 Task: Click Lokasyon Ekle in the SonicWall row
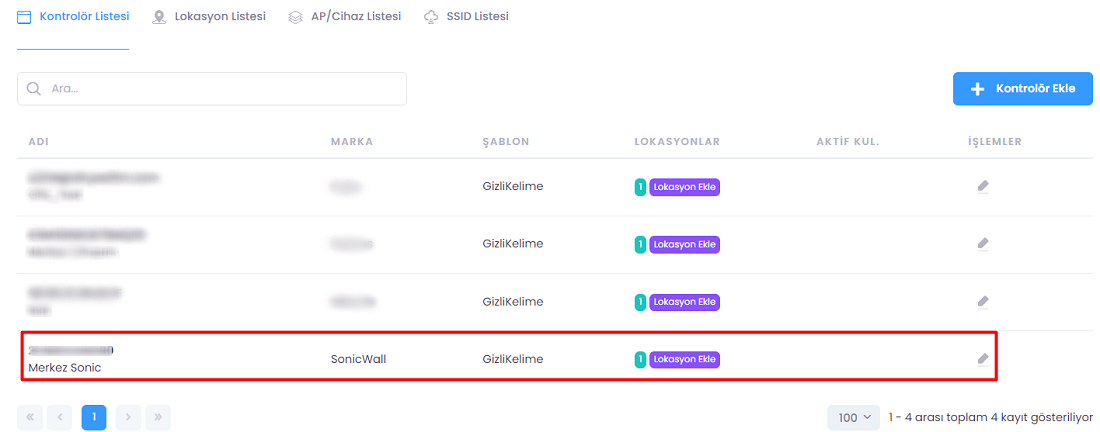click(685, 359)
